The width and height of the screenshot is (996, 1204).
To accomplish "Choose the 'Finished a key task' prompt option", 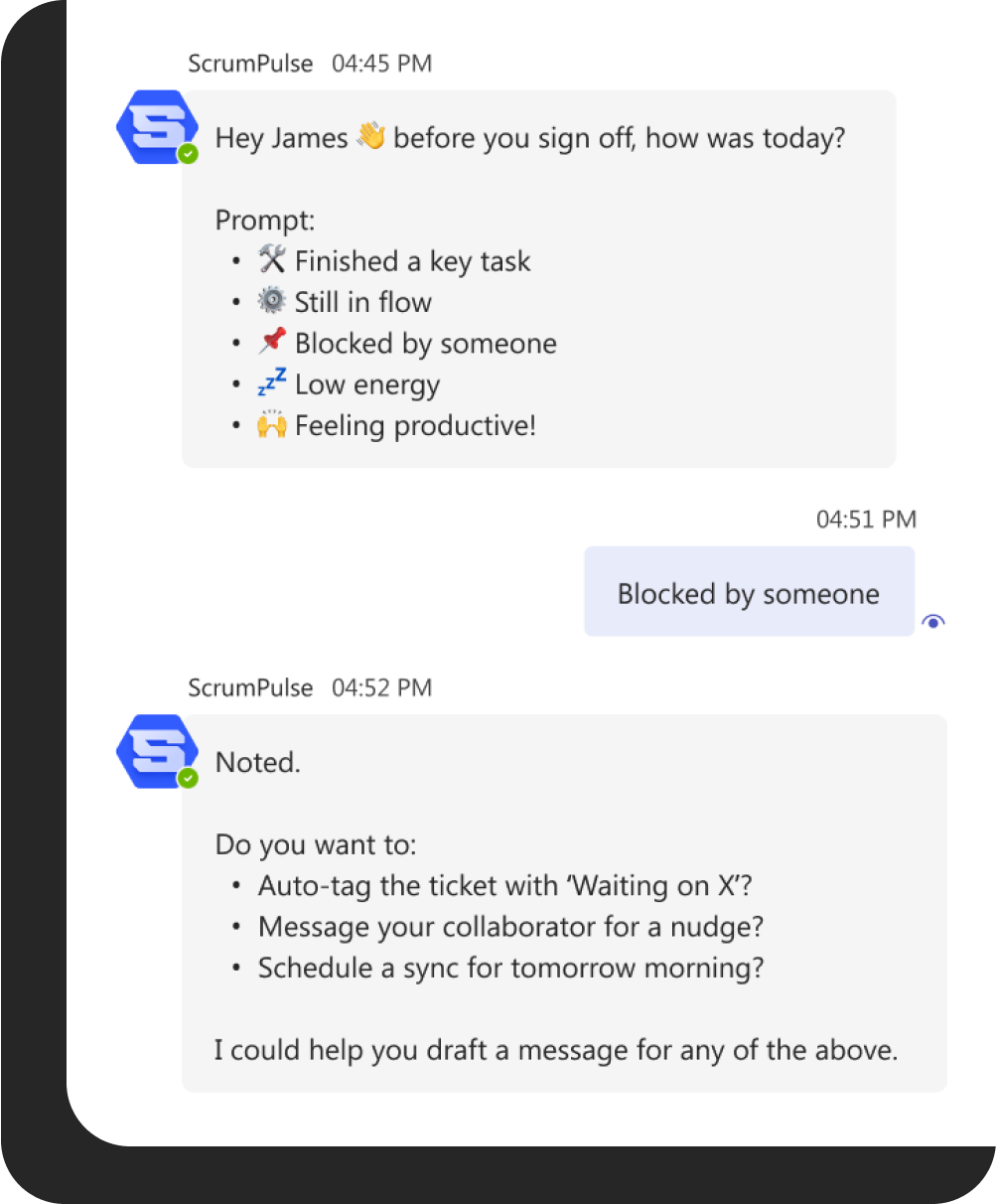I will (x=412, y=261).
